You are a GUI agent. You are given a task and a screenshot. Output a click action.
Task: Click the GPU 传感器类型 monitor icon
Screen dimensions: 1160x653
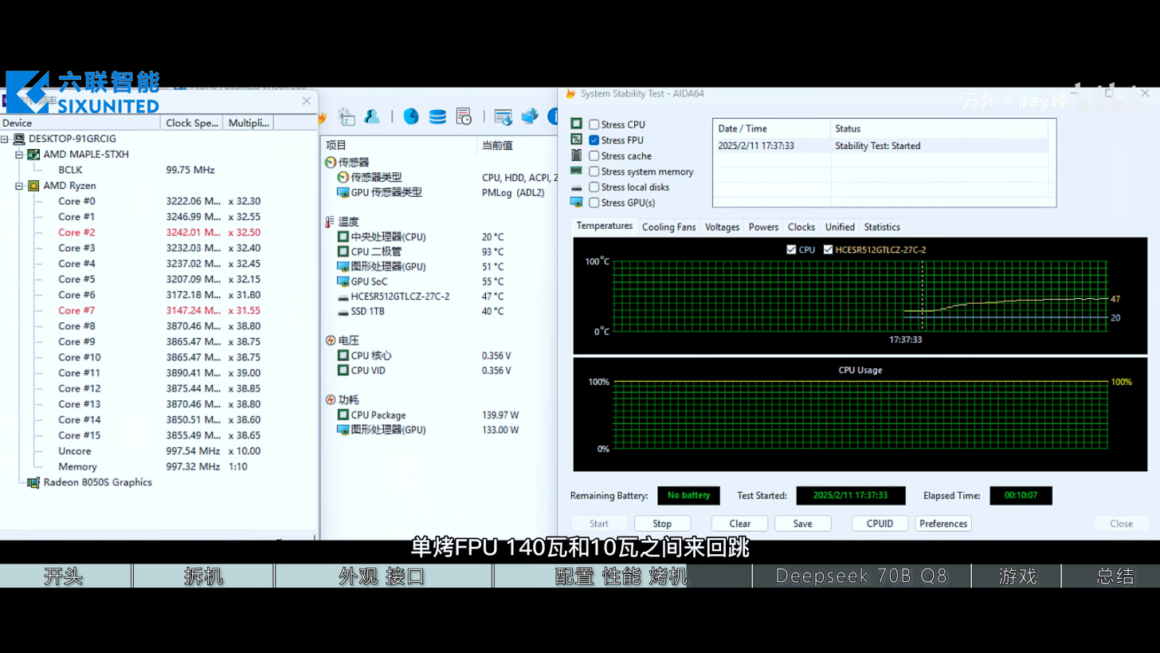coord(343,192)
